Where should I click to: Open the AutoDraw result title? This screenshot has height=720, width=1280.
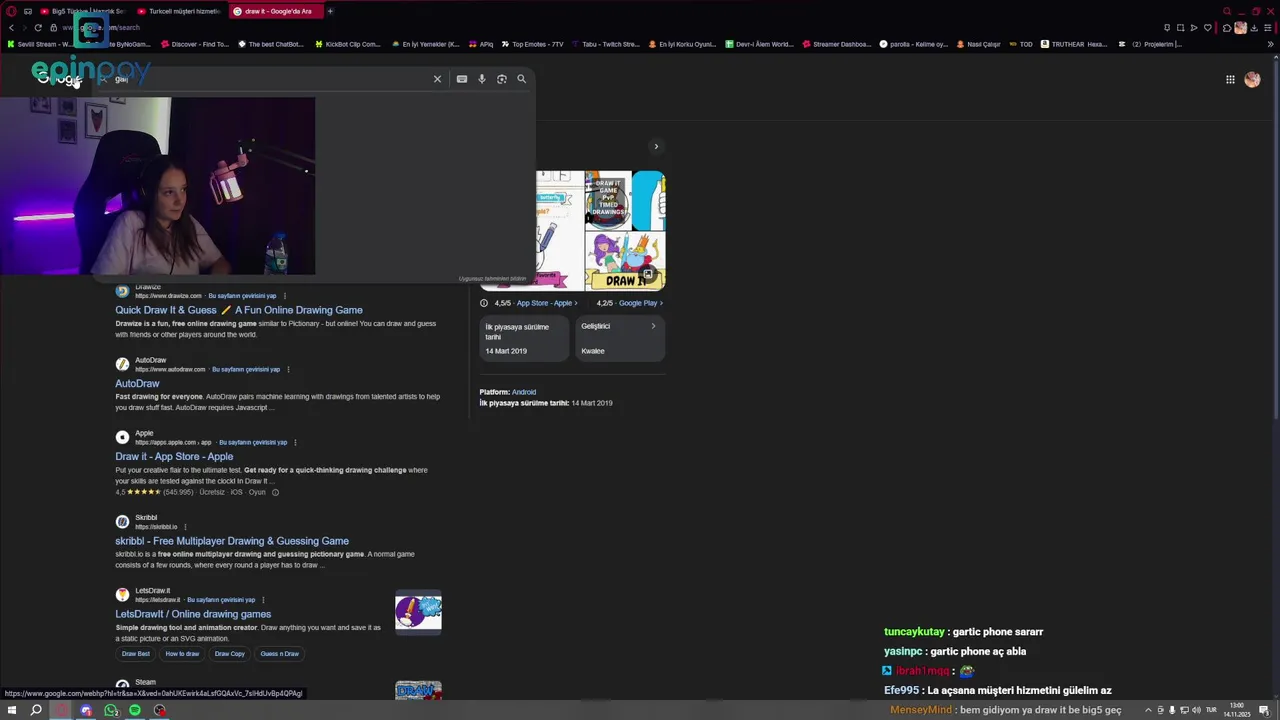tap(137, 384)
